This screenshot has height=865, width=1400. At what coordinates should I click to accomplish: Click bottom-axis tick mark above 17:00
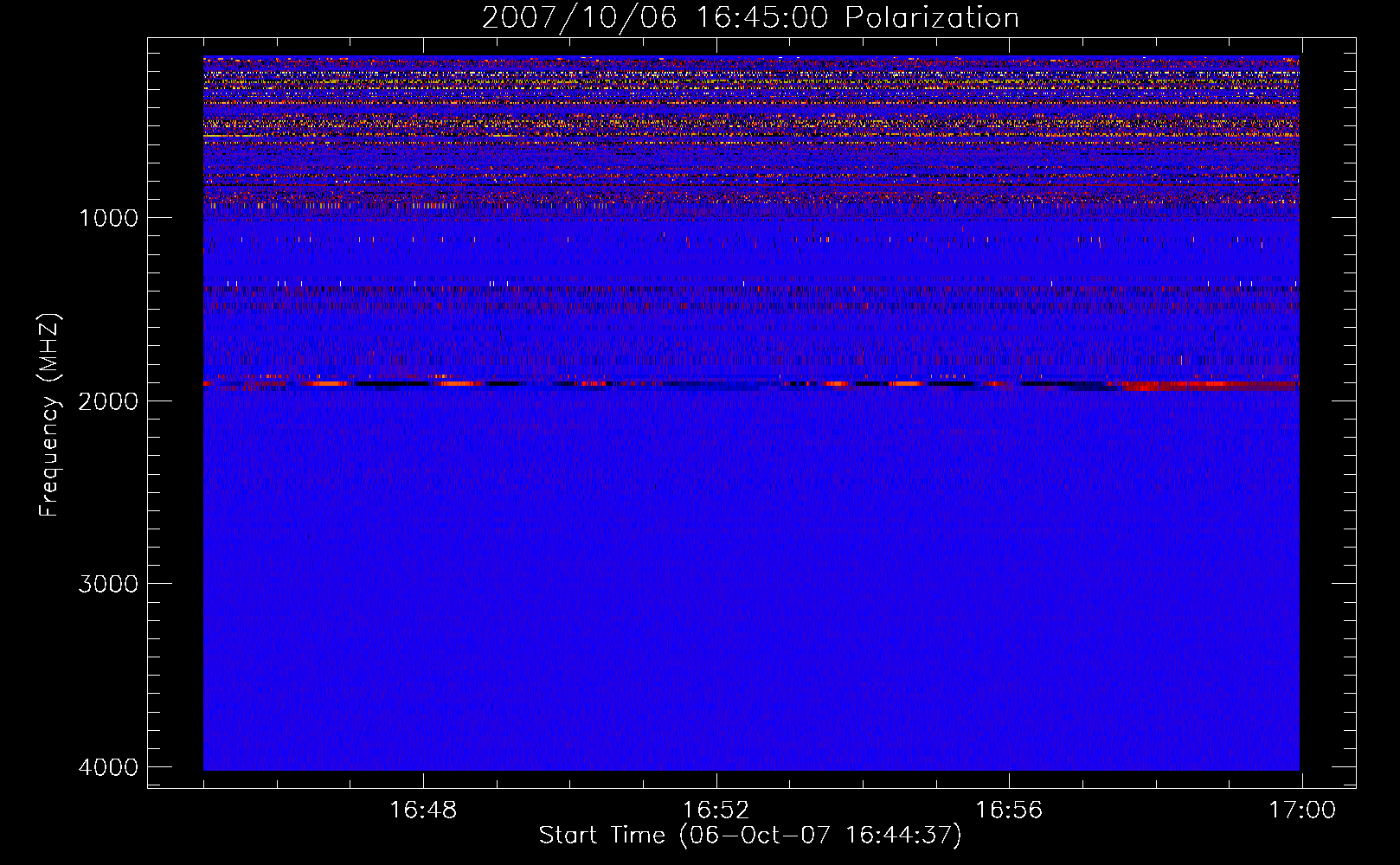pyautogui.click(x=1301, y=780)
